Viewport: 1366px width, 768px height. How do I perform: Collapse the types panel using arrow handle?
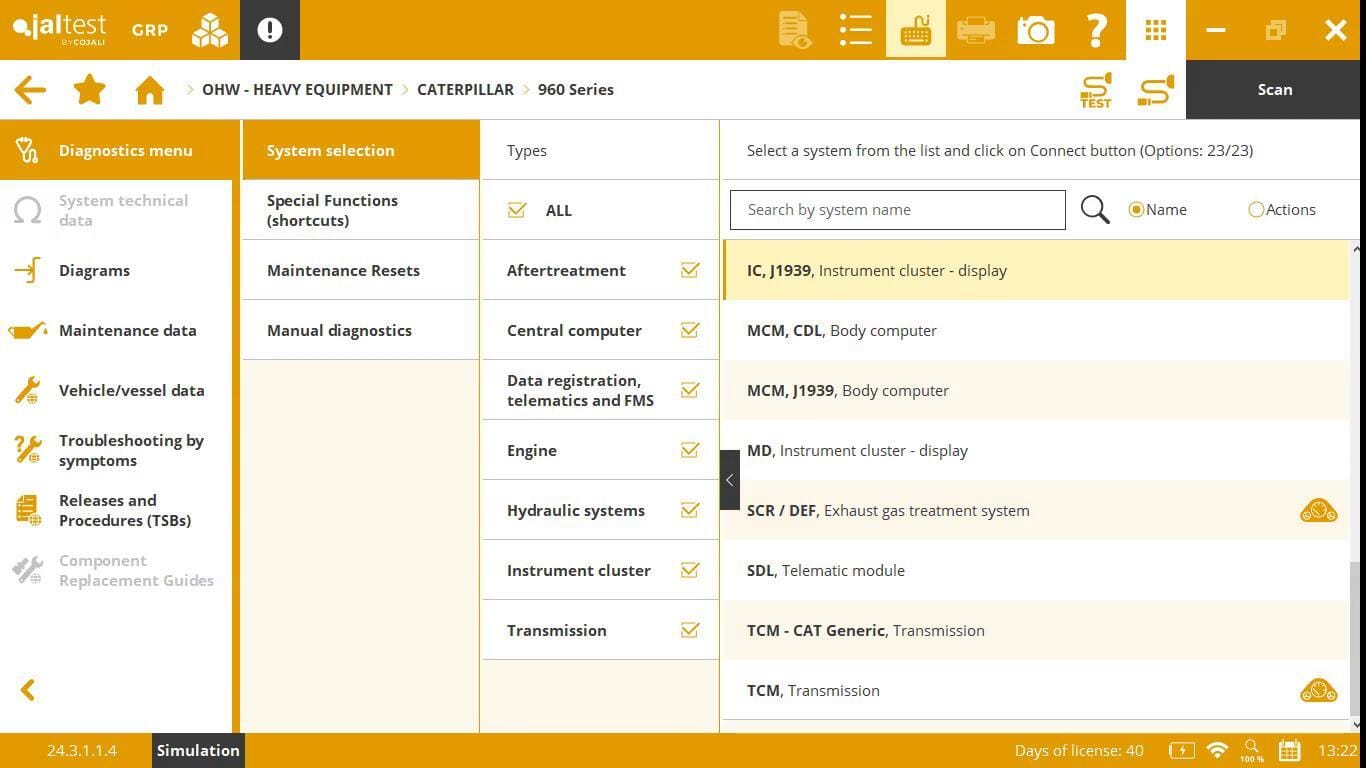click(730, 480)
